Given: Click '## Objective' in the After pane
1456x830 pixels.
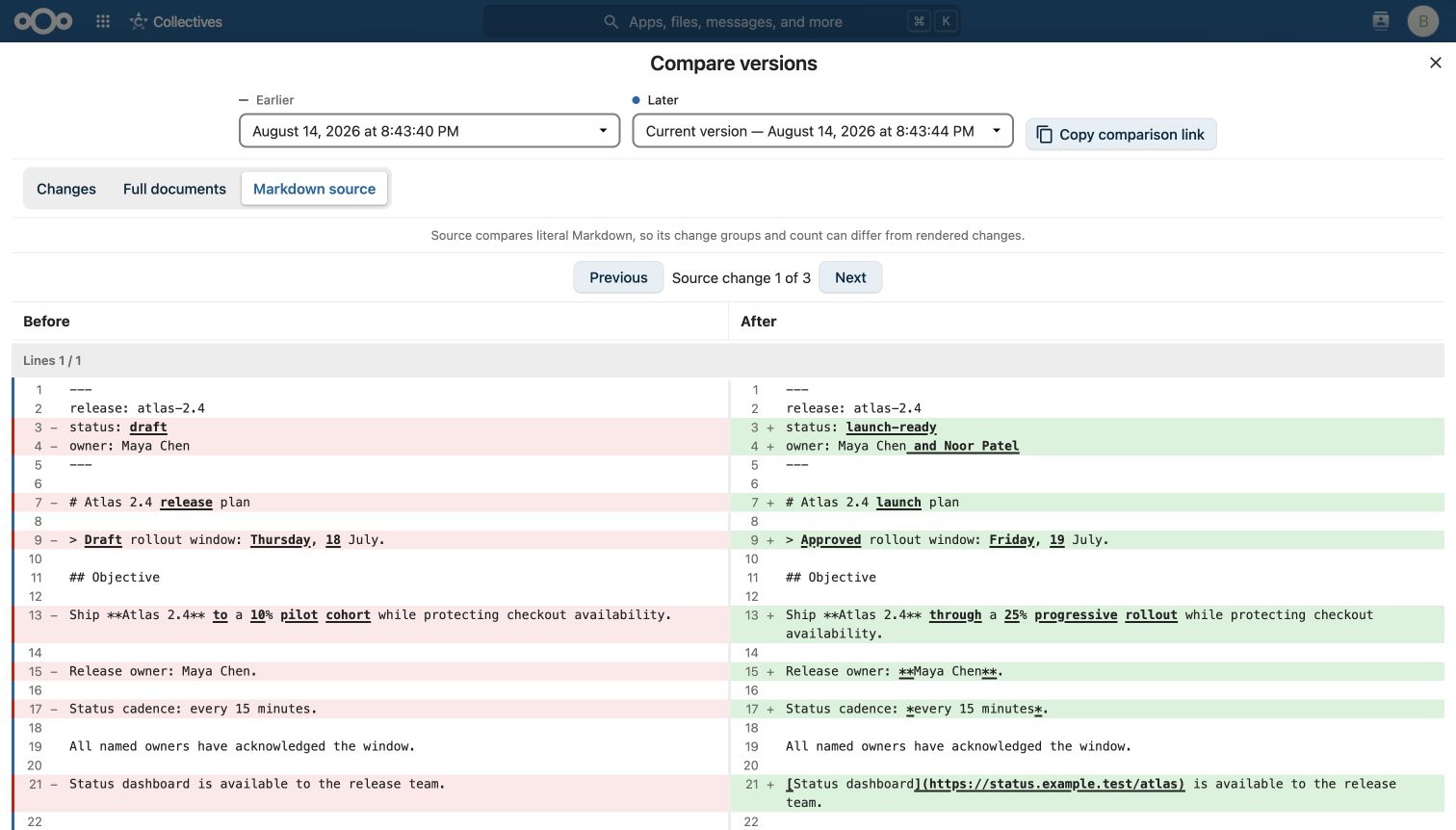Looking at the screenshot, I should click(831, 578).
